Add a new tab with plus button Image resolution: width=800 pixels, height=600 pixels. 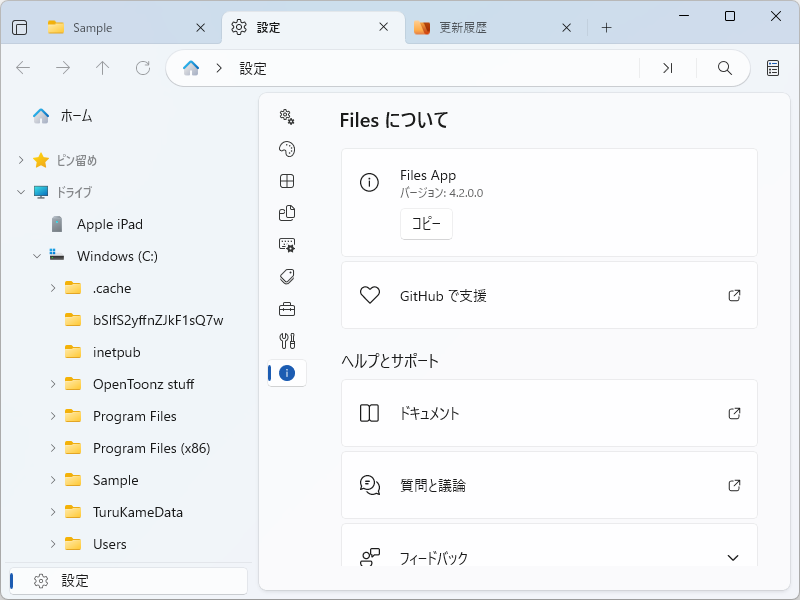click(606, 28)
